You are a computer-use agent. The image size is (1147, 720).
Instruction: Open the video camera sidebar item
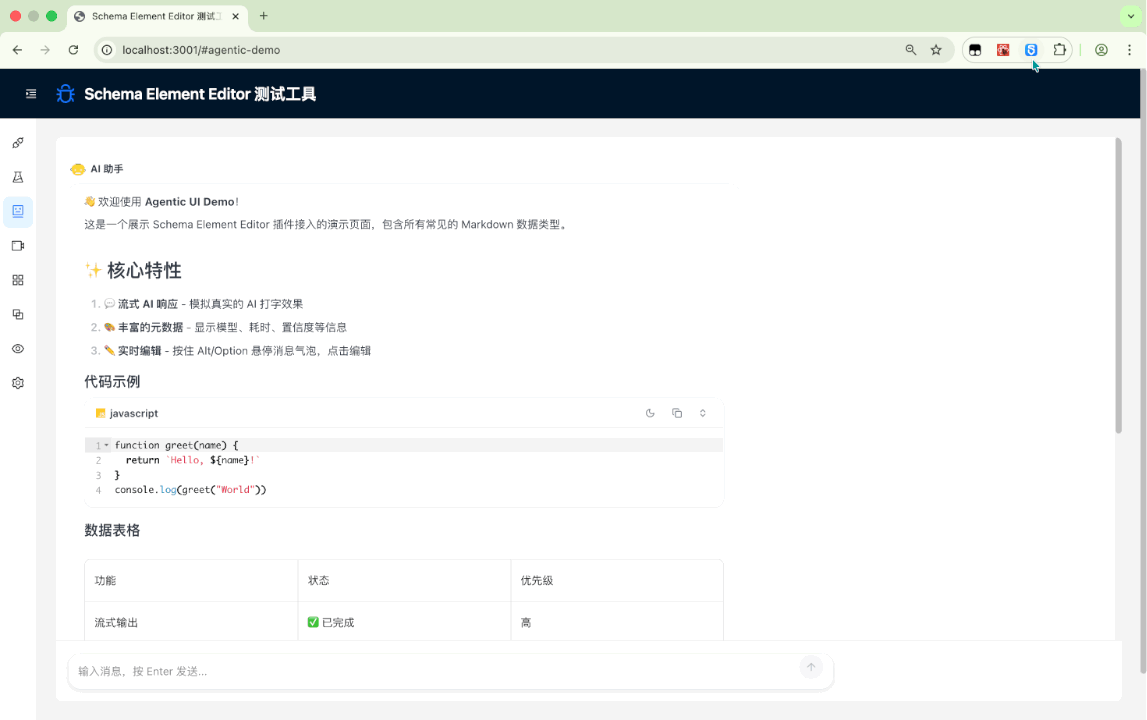coord(18,246)
